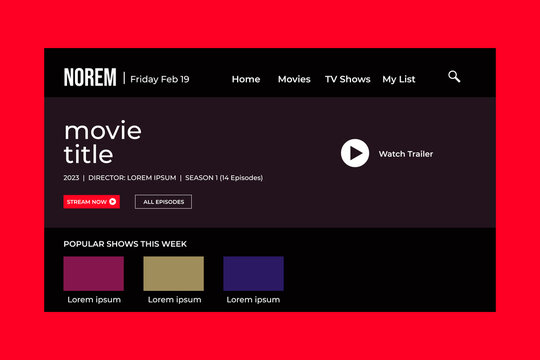Click 'Lorem ipsum' caption under blue thumbnail
This screenshot has width=540, height=360.
pos(253,300)
